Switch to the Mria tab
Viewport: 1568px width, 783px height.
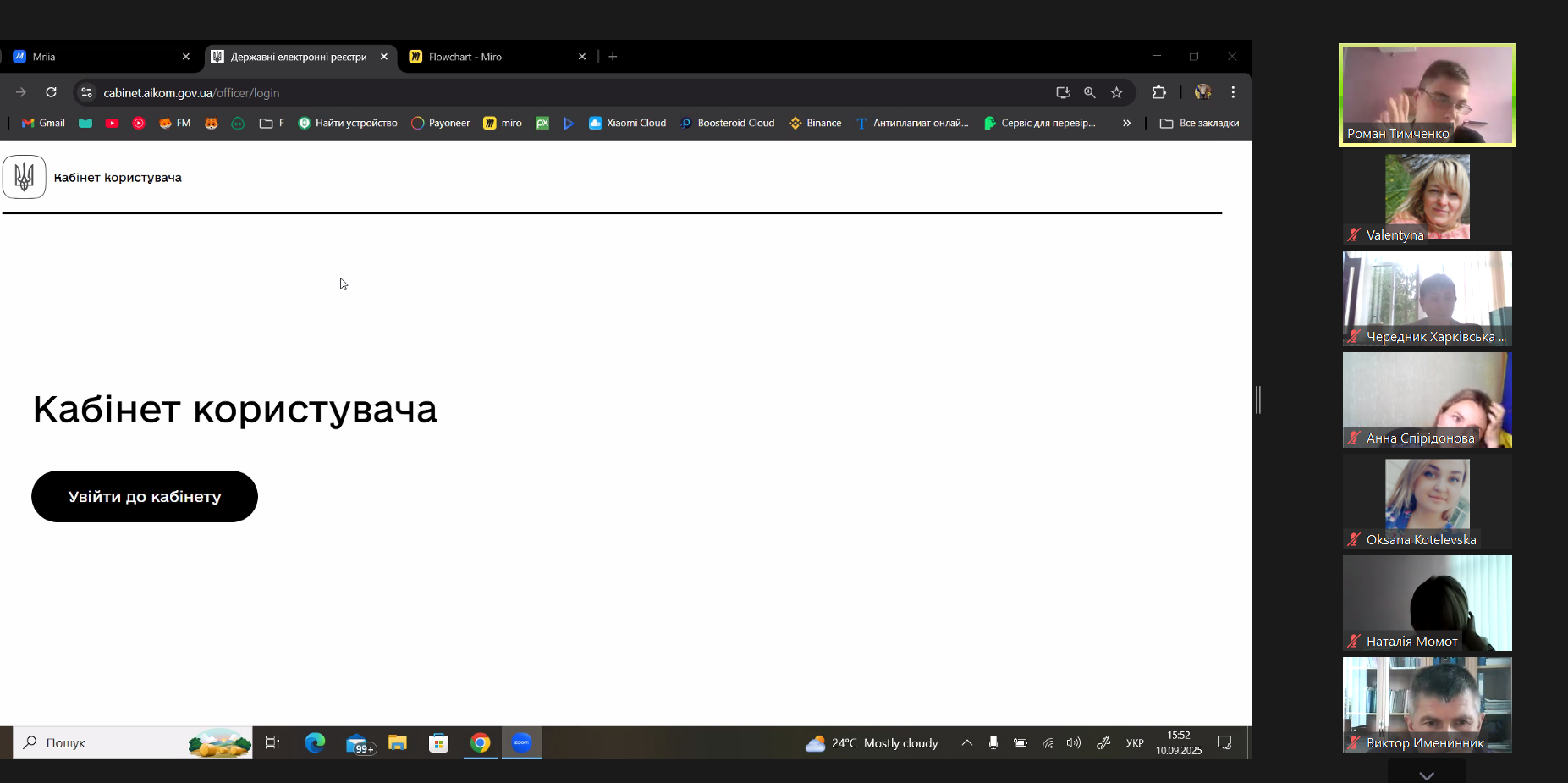(x=93, y=57)
